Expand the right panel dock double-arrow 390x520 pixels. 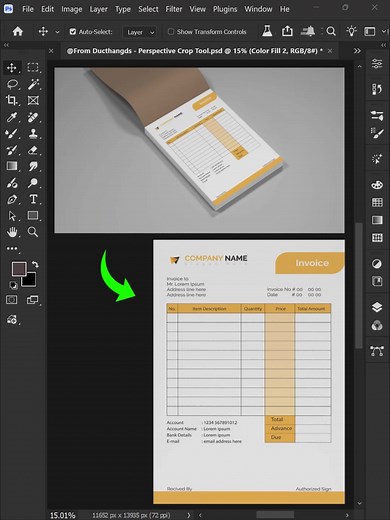click(383, 45)
